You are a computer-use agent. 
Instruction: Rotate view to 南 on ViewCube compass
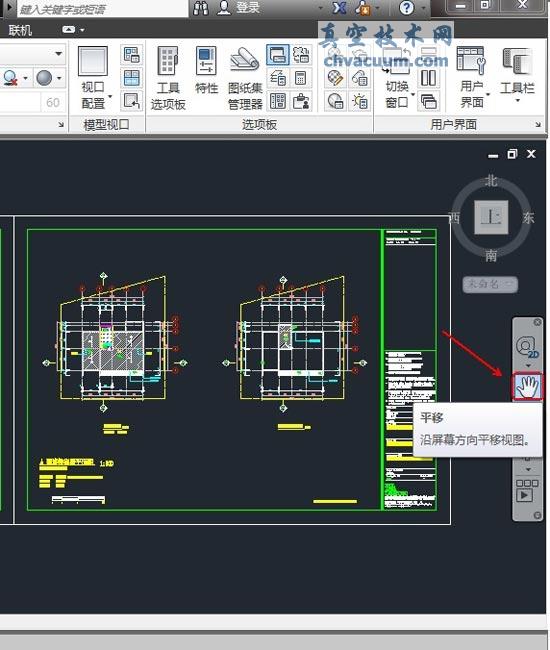[491, 255]
